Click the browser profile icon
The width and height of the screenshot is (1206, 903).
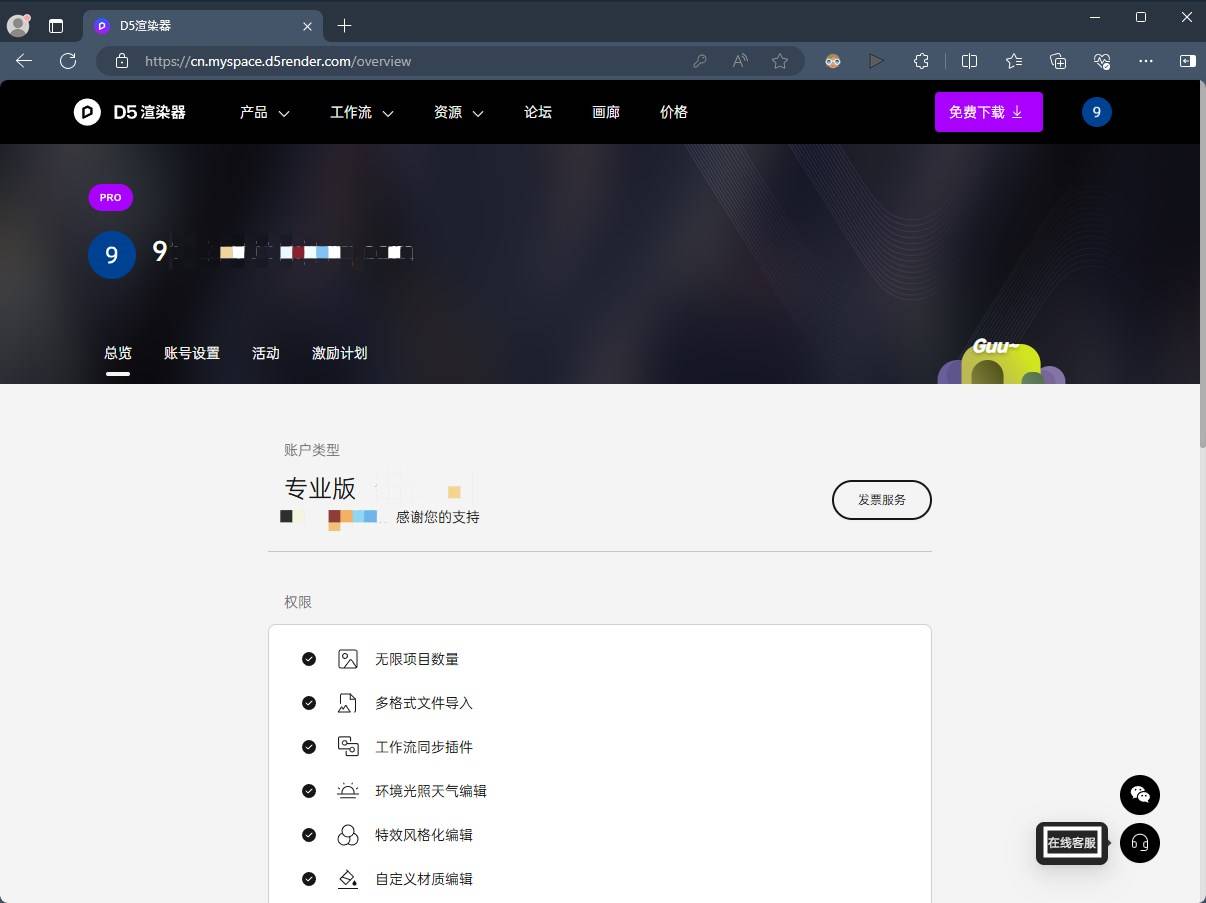click(x=18, y=26)
